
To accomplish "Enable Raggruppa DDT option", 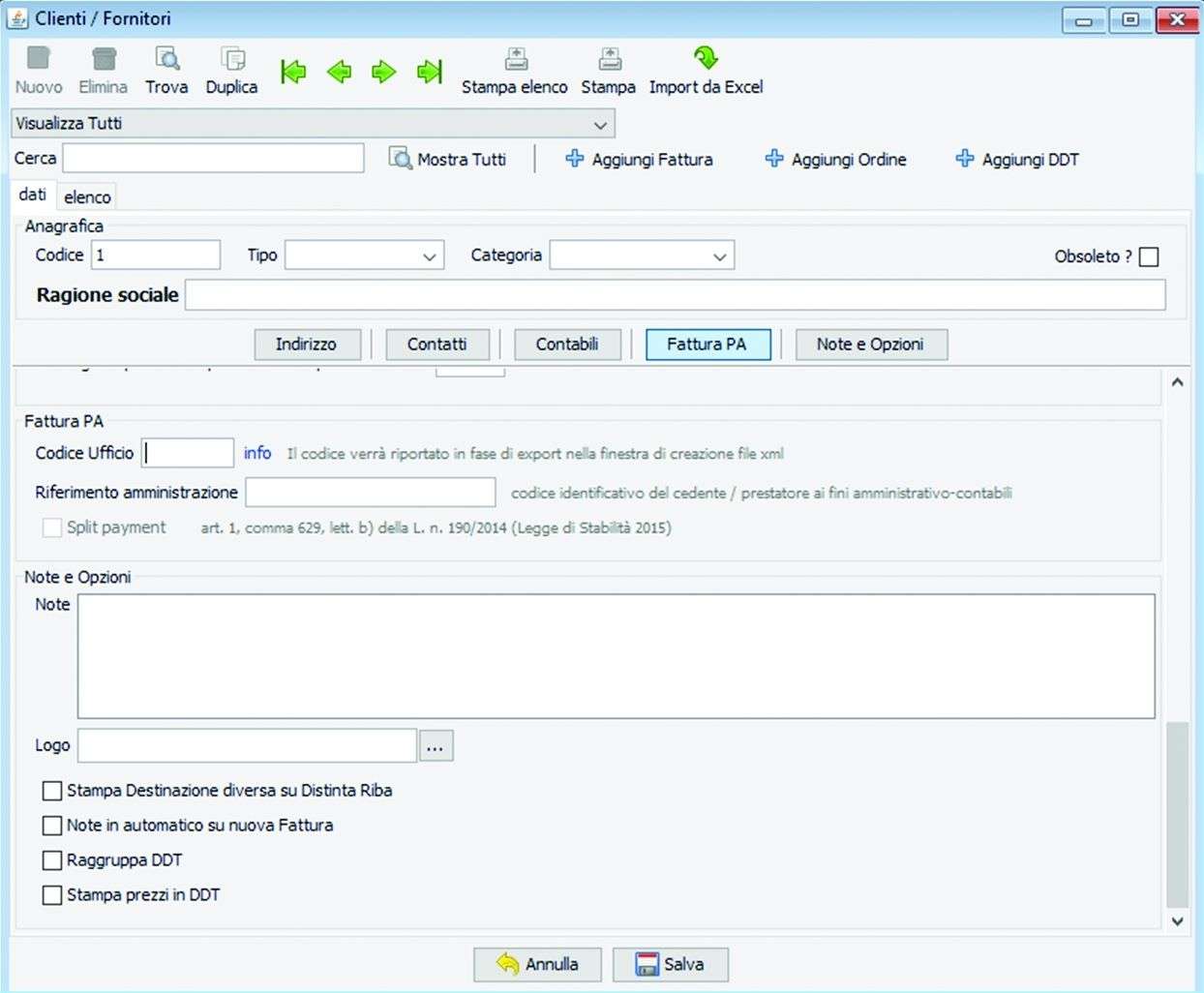I will [52, 860].
